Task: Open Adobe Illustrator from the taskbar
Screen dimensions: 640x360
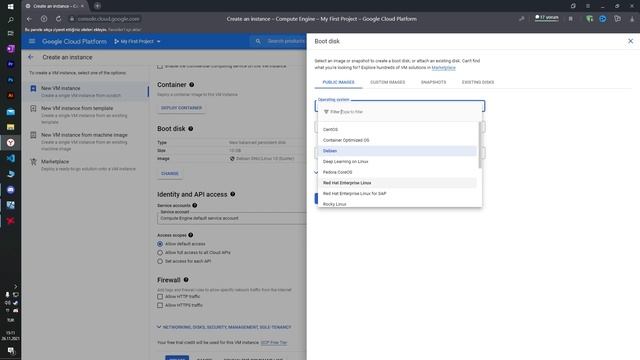Action: coord(11,96)
